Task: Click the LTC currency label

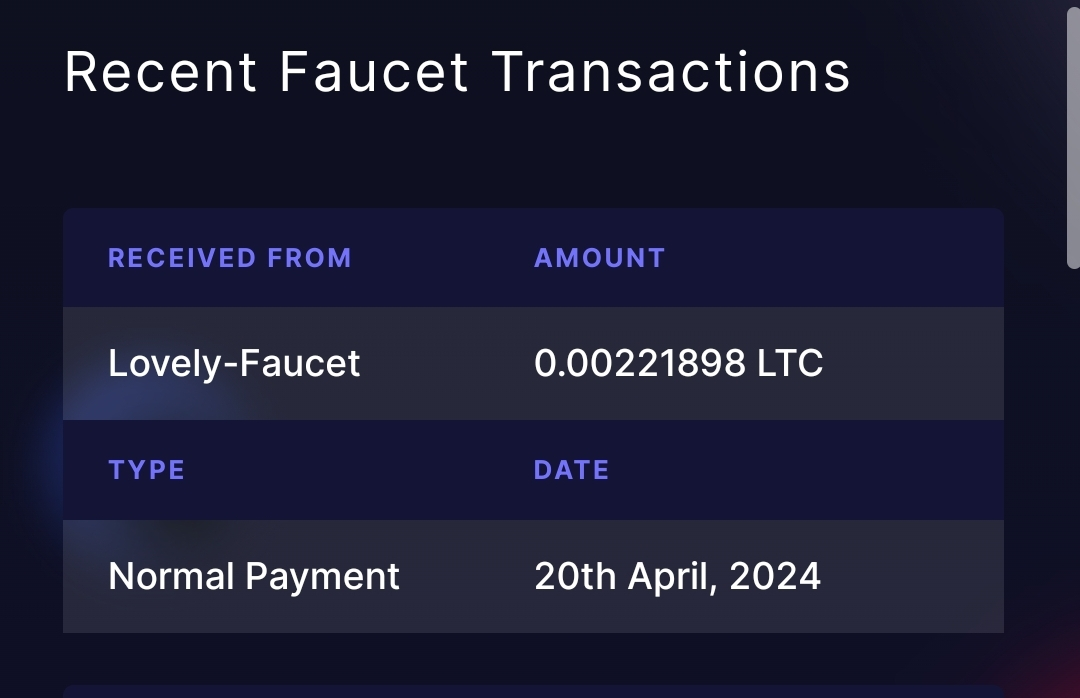Action: (x=790, y=363)
